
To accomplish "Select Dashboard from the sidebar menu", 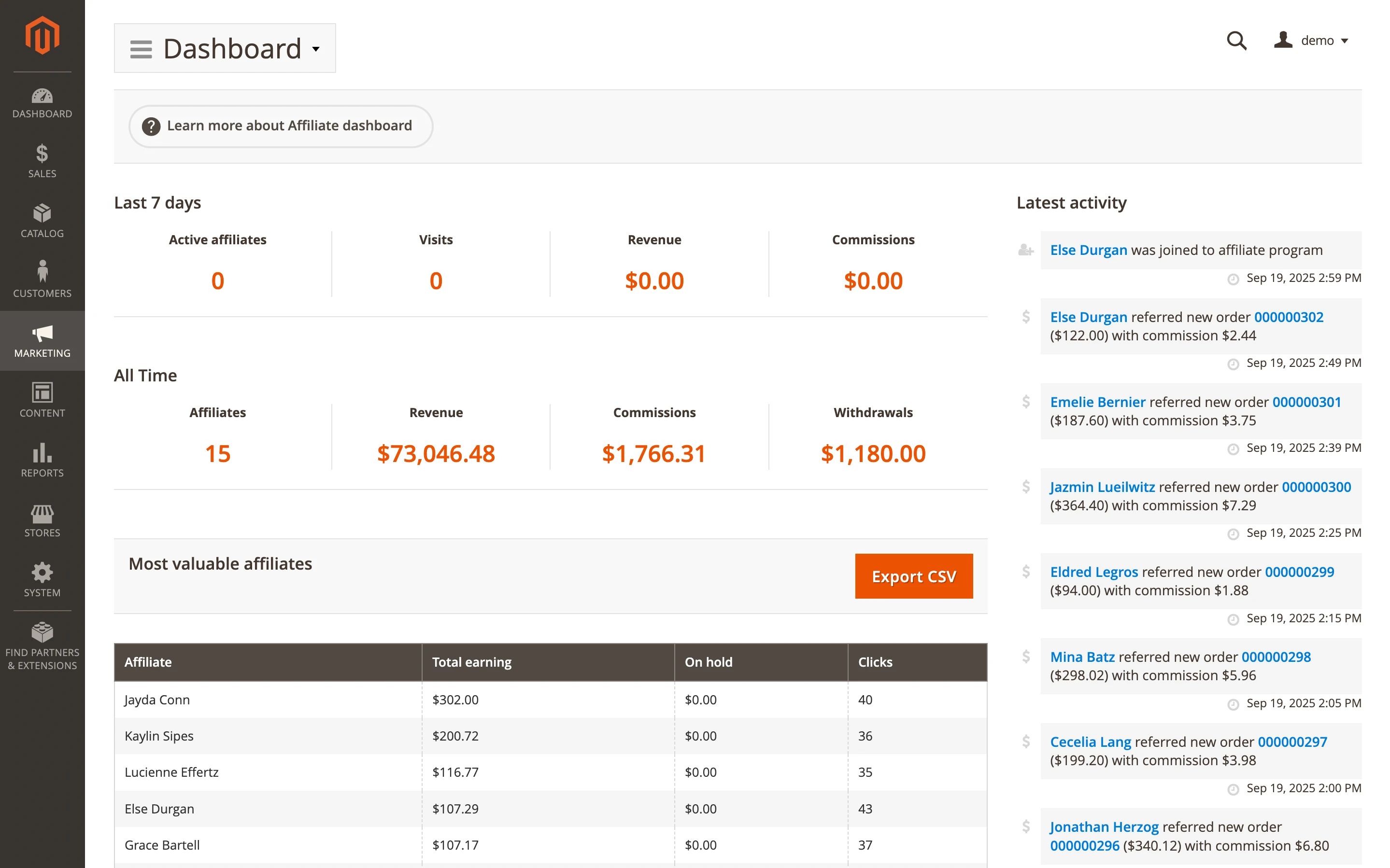I will [x=42, y=104].
